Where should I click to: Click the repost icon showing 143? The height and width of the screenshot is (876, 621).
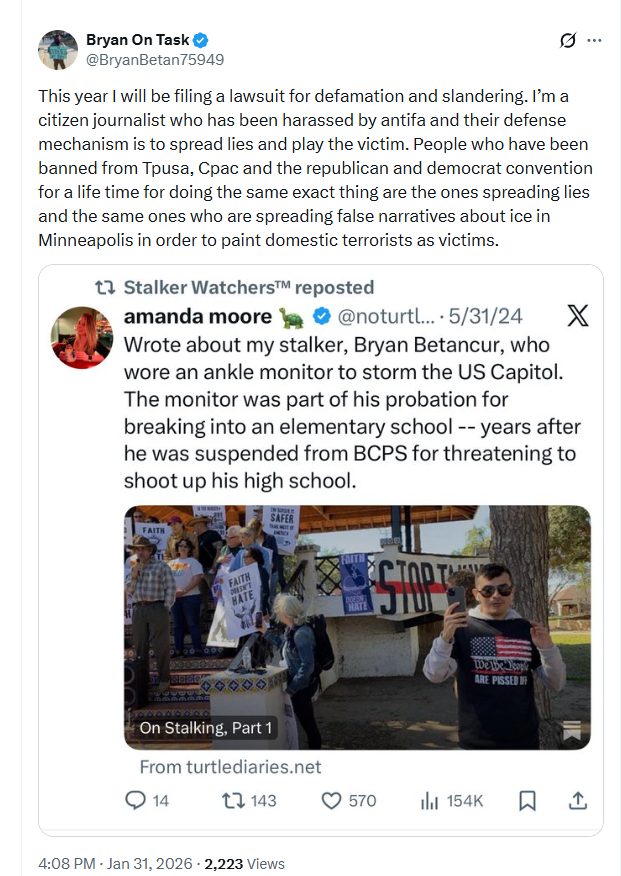232,800
